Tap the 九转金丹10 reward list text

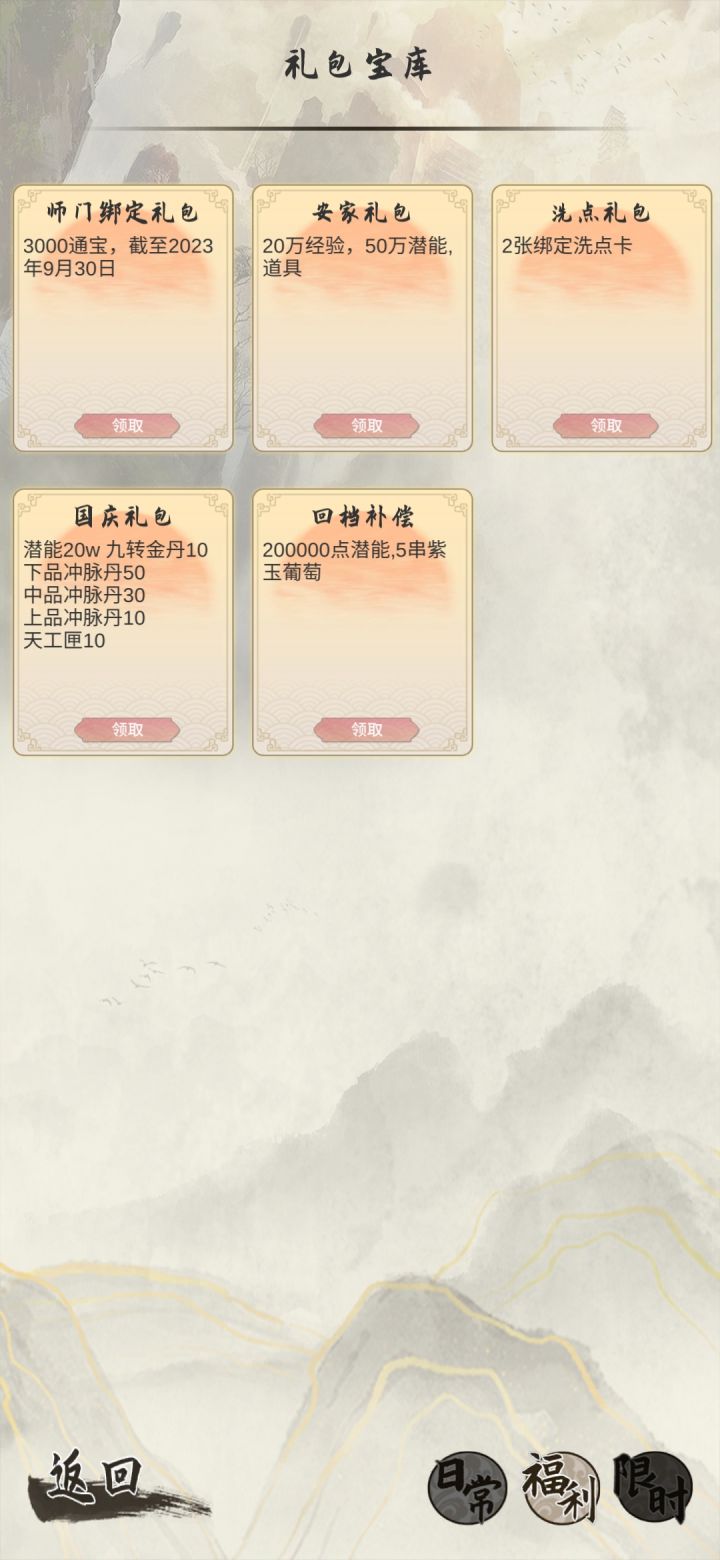157,549
